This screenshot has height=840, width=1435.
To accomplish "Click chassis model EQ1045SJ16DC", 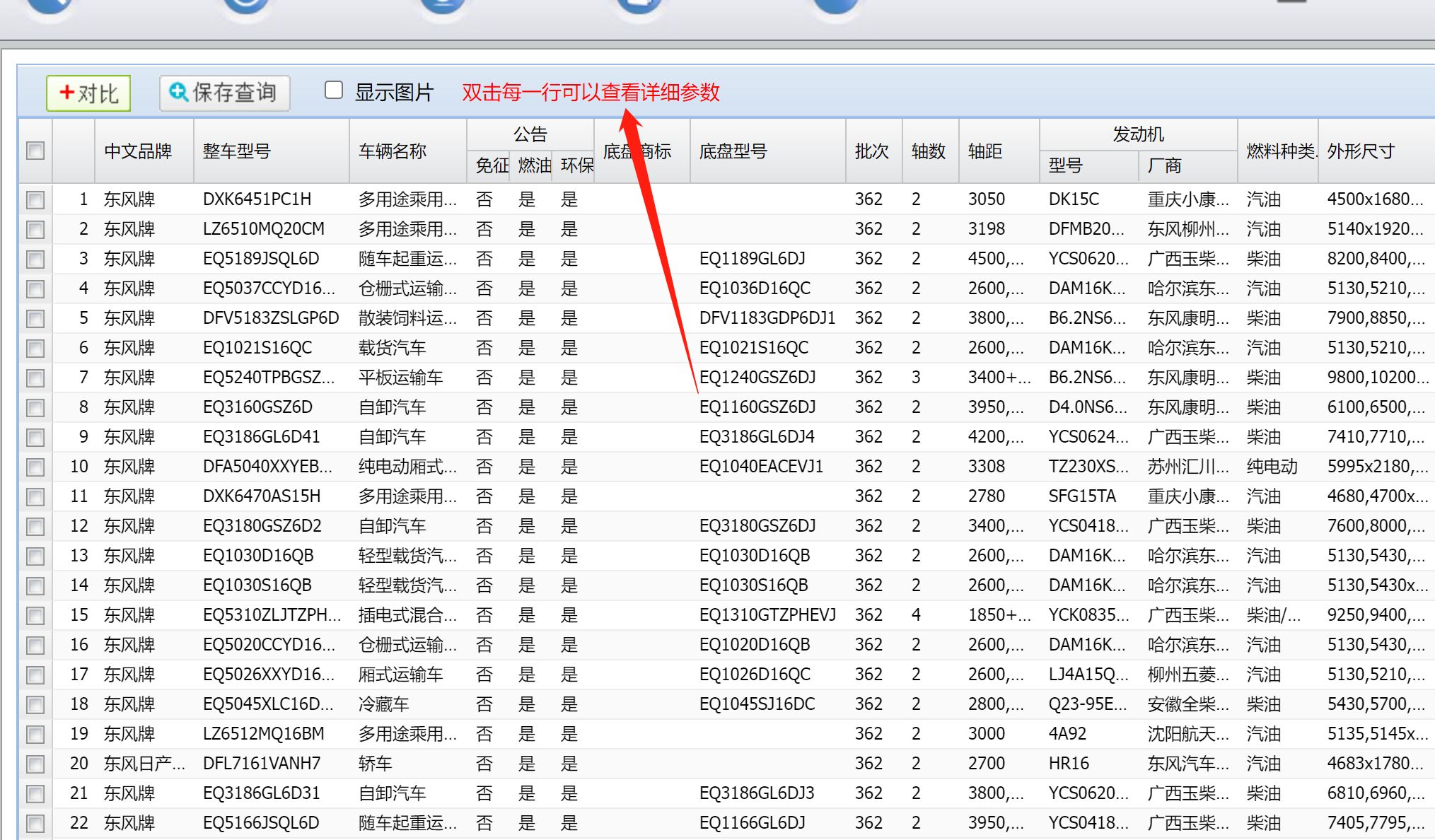I will click(x=757, y=704).
